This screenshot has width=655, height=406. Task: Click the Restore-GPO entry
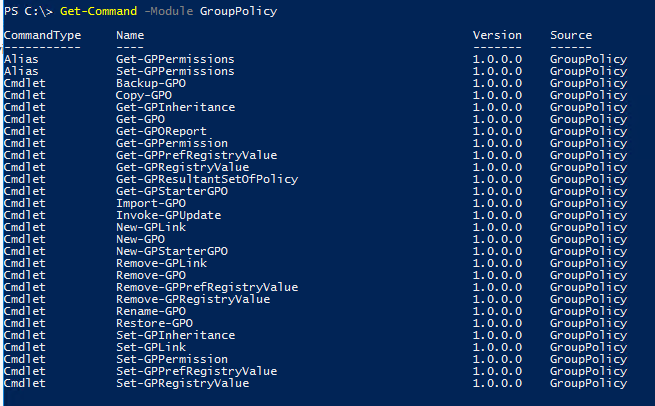154,323
